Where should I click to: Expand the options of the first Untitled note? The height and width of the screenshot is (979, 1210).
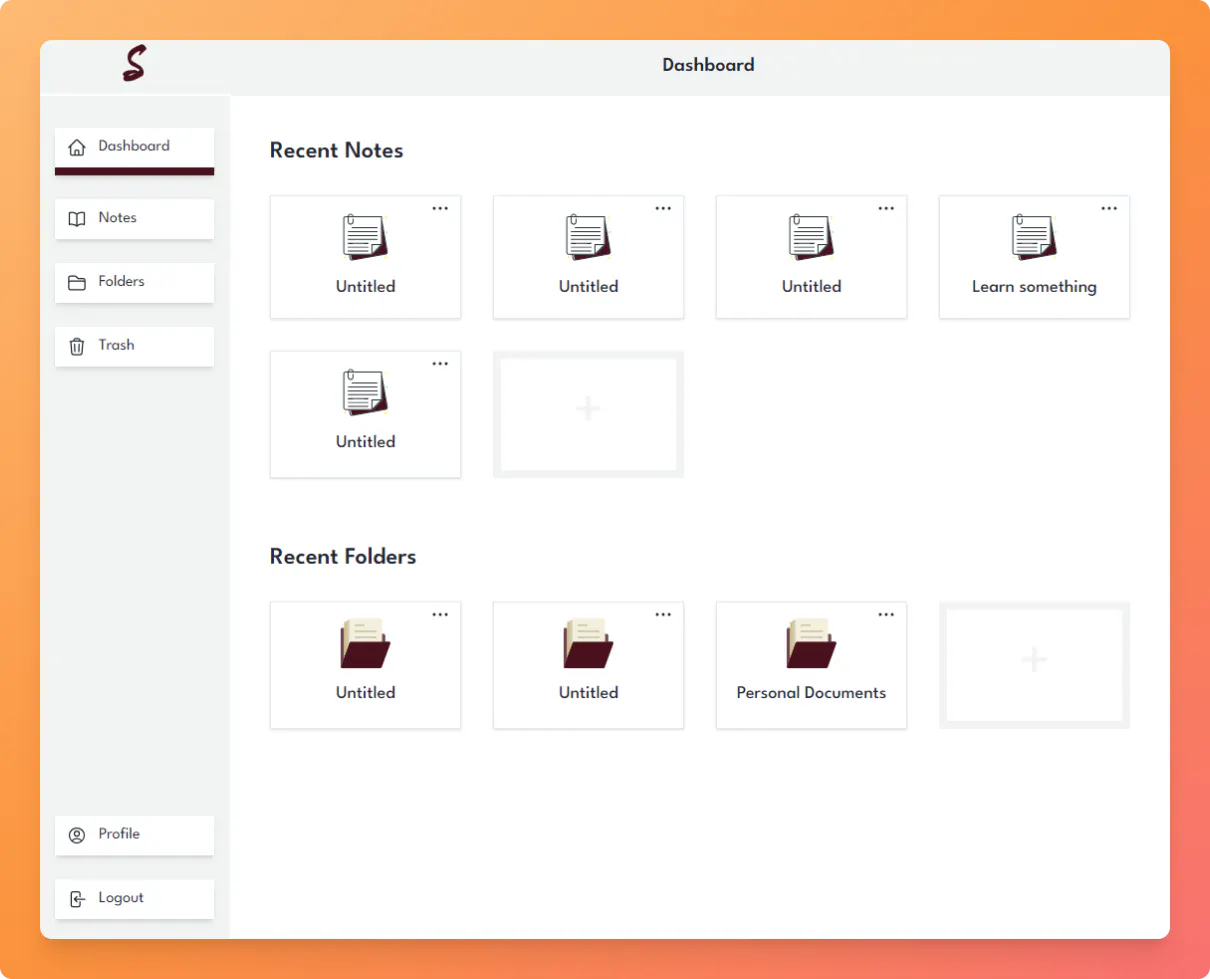coord(440,208)
